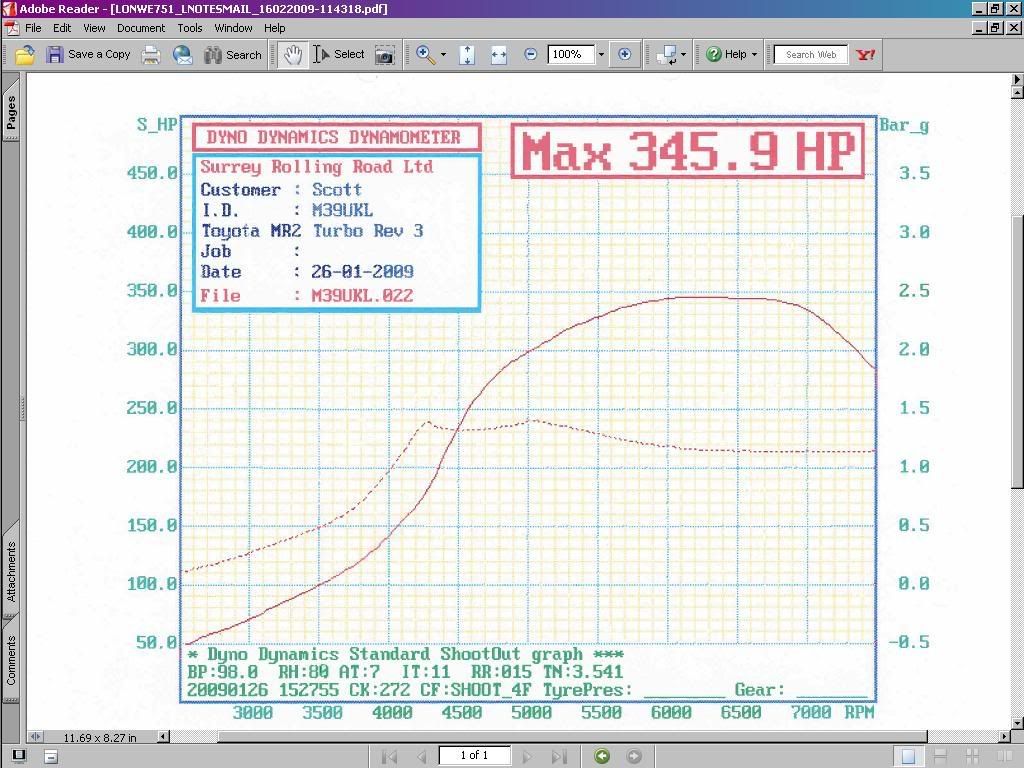The height and width of the screenshot is (768, 1024).
Task: Click the Toyota MR2 Turbo Rev 3 text
Action: [x=312, y=231]
